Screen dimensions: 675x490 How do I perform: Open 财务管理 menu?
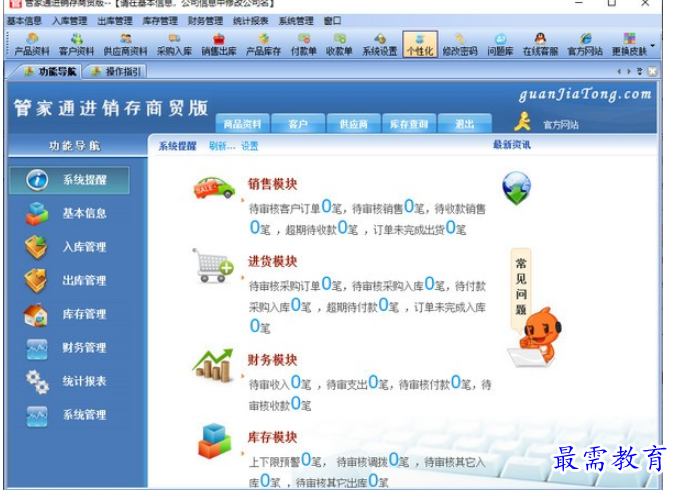pos(205,20)
